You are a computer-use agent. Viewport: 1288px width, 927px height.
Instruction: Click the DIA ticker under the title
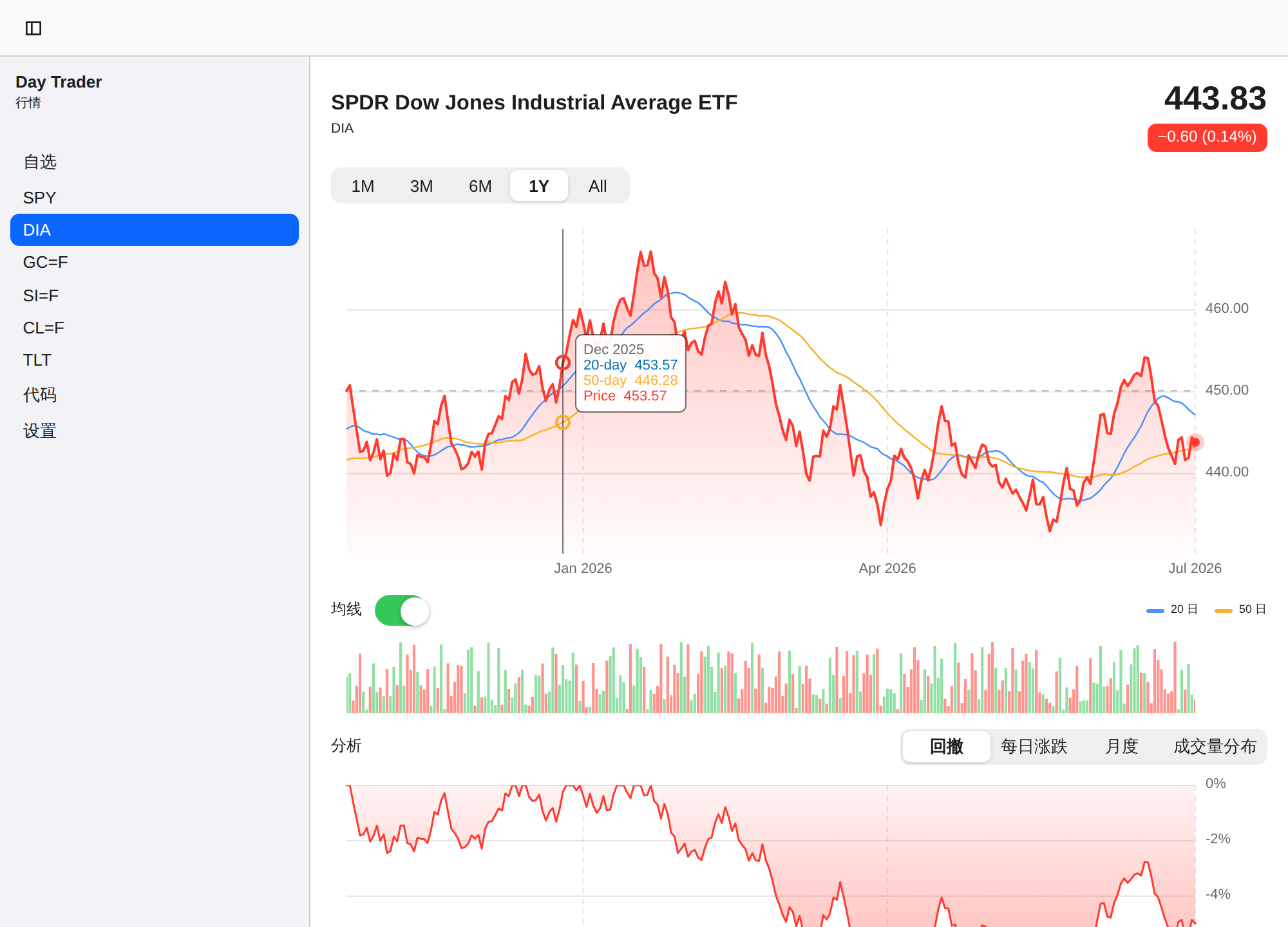click(342, 128)
